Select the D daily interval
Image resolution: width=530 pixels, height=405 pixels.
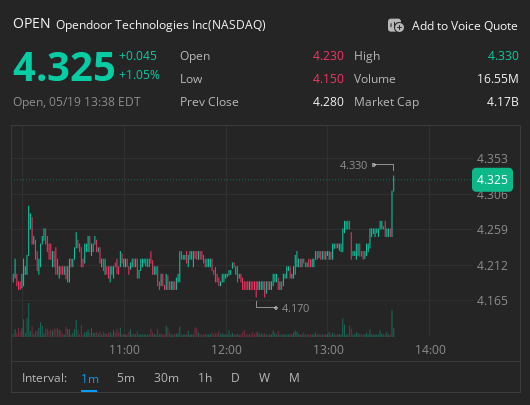(235, 378)
